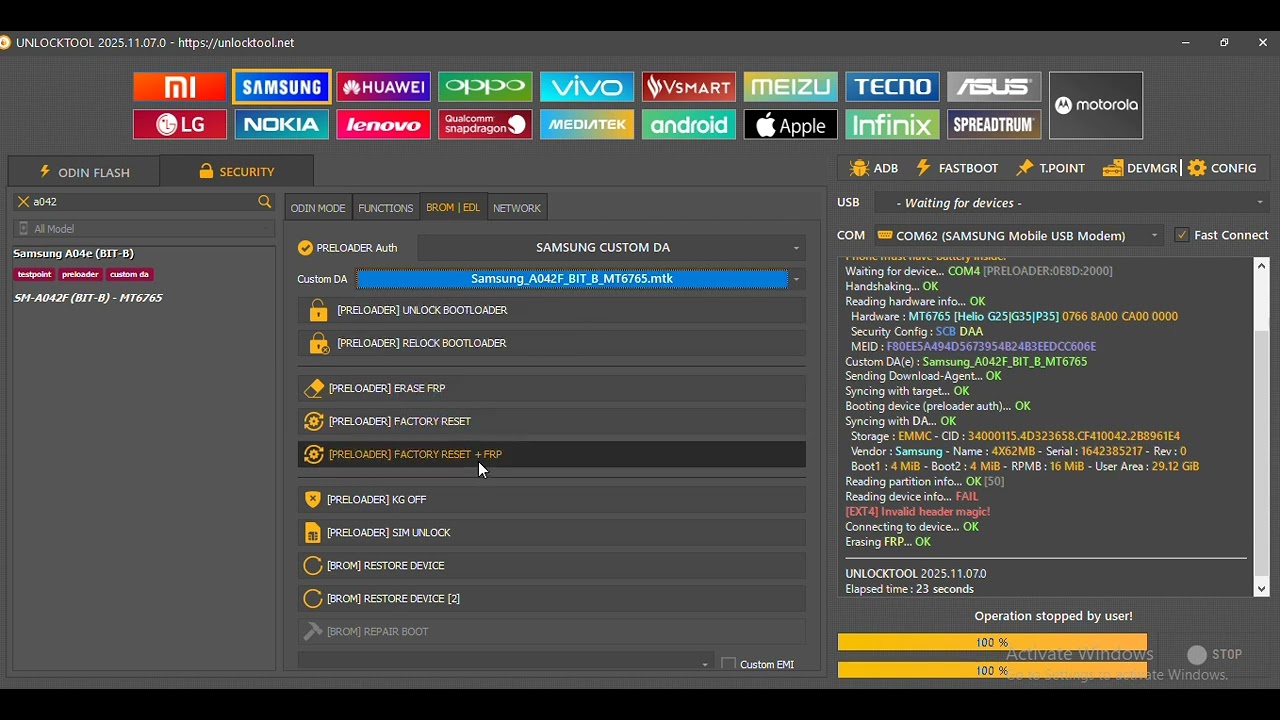Open the NETWORK tab
This screenshot has width=1280, height=720.
pyautogui.click(x=517, y=208)
